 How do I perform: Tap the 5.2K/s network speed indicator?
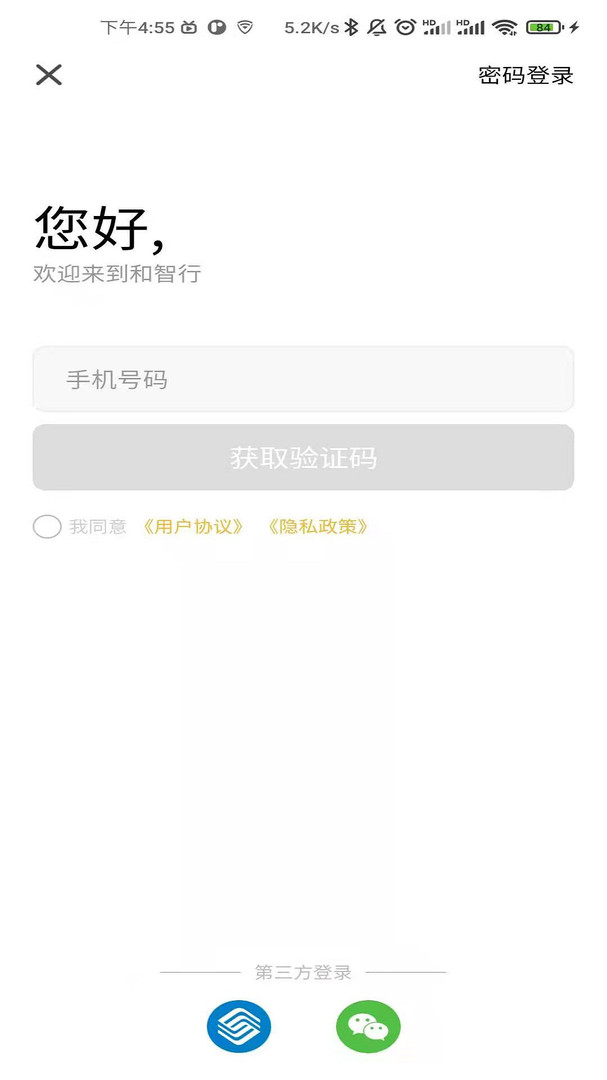(x=311, y=28)
